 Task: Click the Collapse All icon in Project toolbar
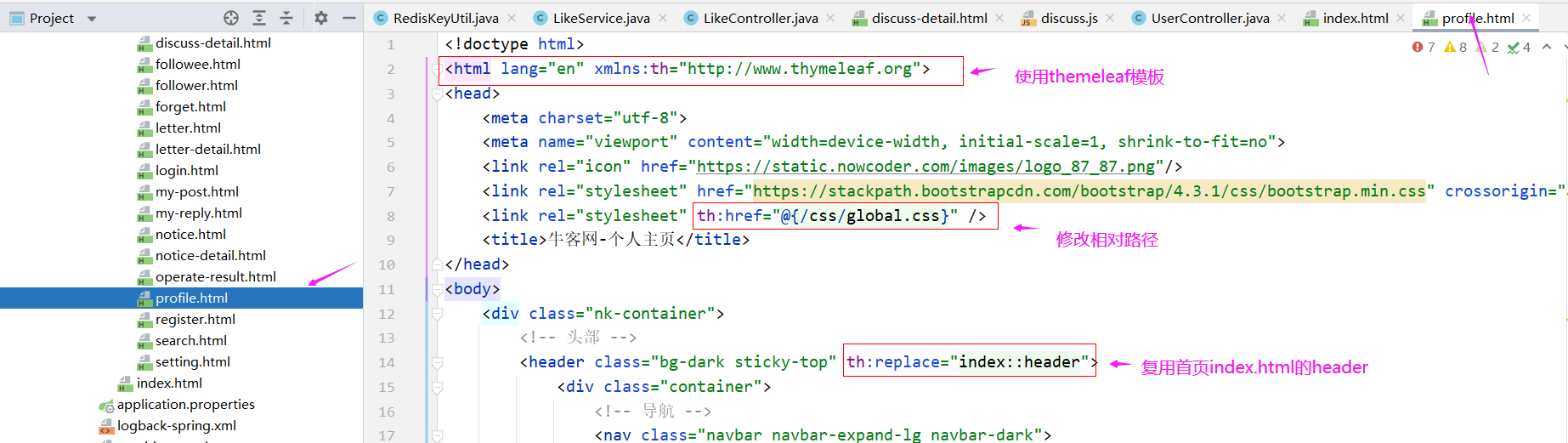286,18
